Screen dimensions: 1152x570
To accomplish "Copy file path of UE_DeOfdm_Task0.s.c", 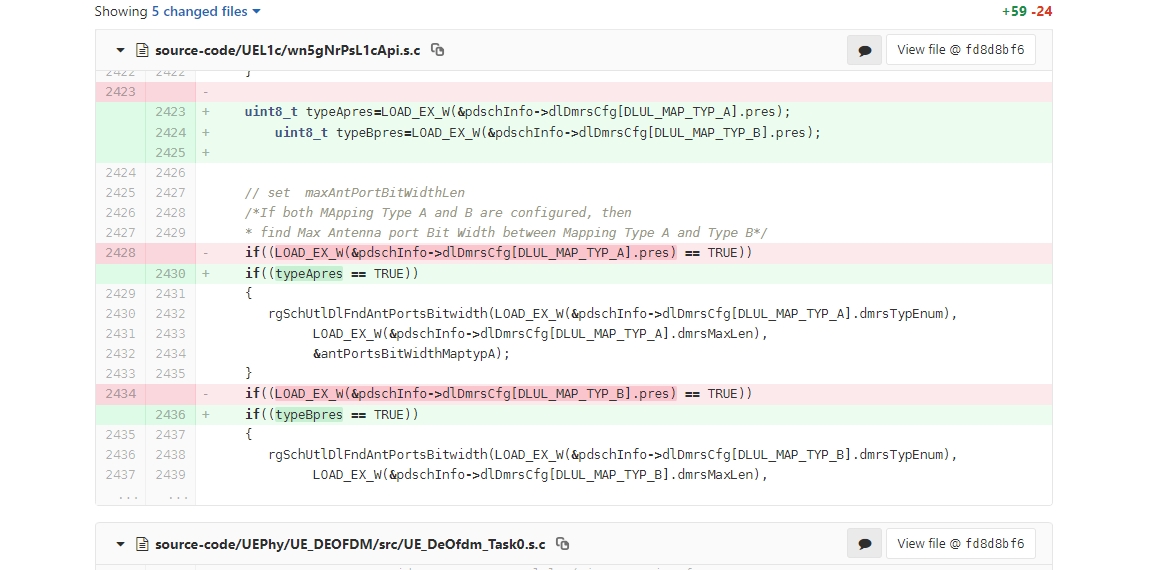I will [563, 544].
